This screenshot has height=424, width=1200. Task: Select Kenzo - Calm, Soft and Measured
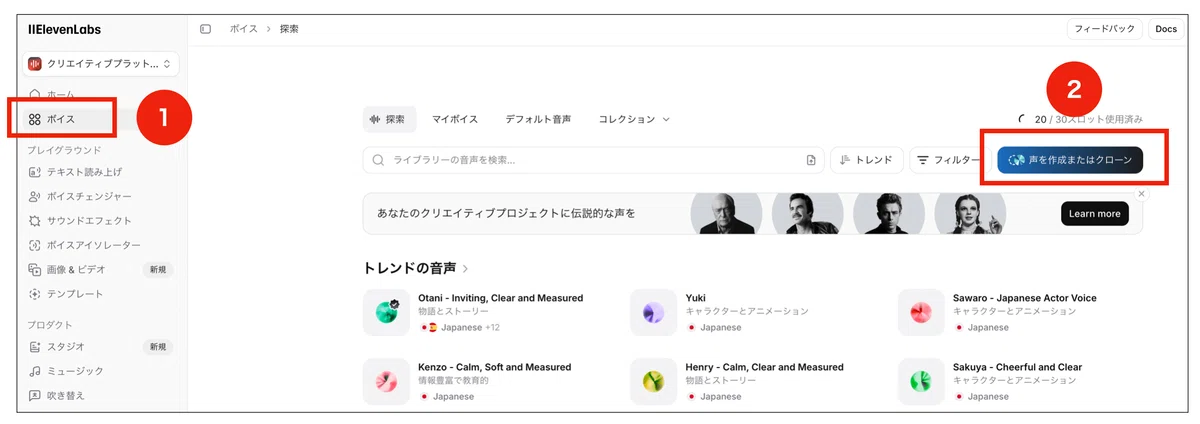click(x=494, y=367)
